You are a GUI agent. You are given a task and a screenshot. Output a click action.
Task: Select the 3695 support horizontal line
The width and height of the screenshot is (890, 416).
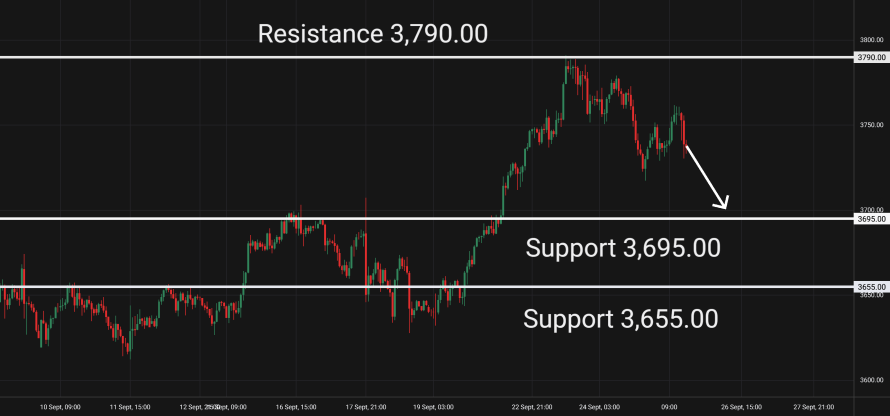pyautogui.click(x=427, y=218)
